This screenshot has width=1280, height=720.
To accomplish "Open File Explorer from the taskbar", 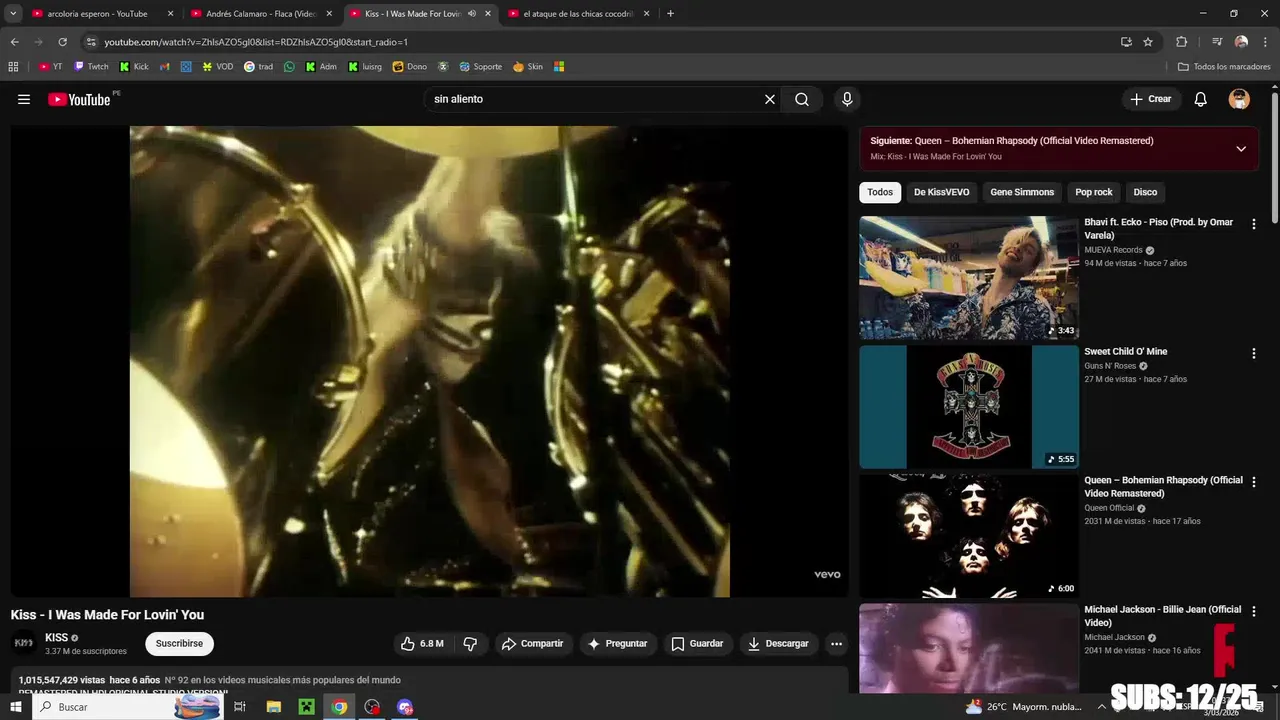I will (x=273, y=707).
